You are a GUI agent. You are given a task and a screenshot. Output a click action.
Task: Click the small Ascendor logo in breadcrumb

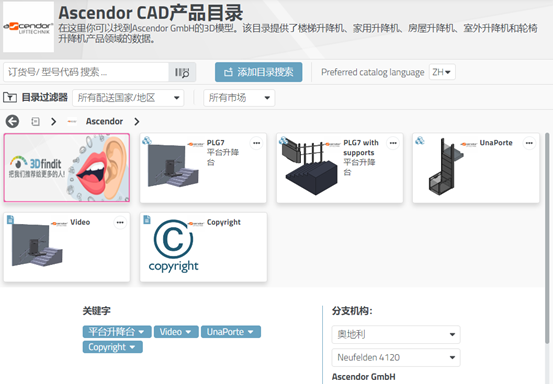point(72,122)
